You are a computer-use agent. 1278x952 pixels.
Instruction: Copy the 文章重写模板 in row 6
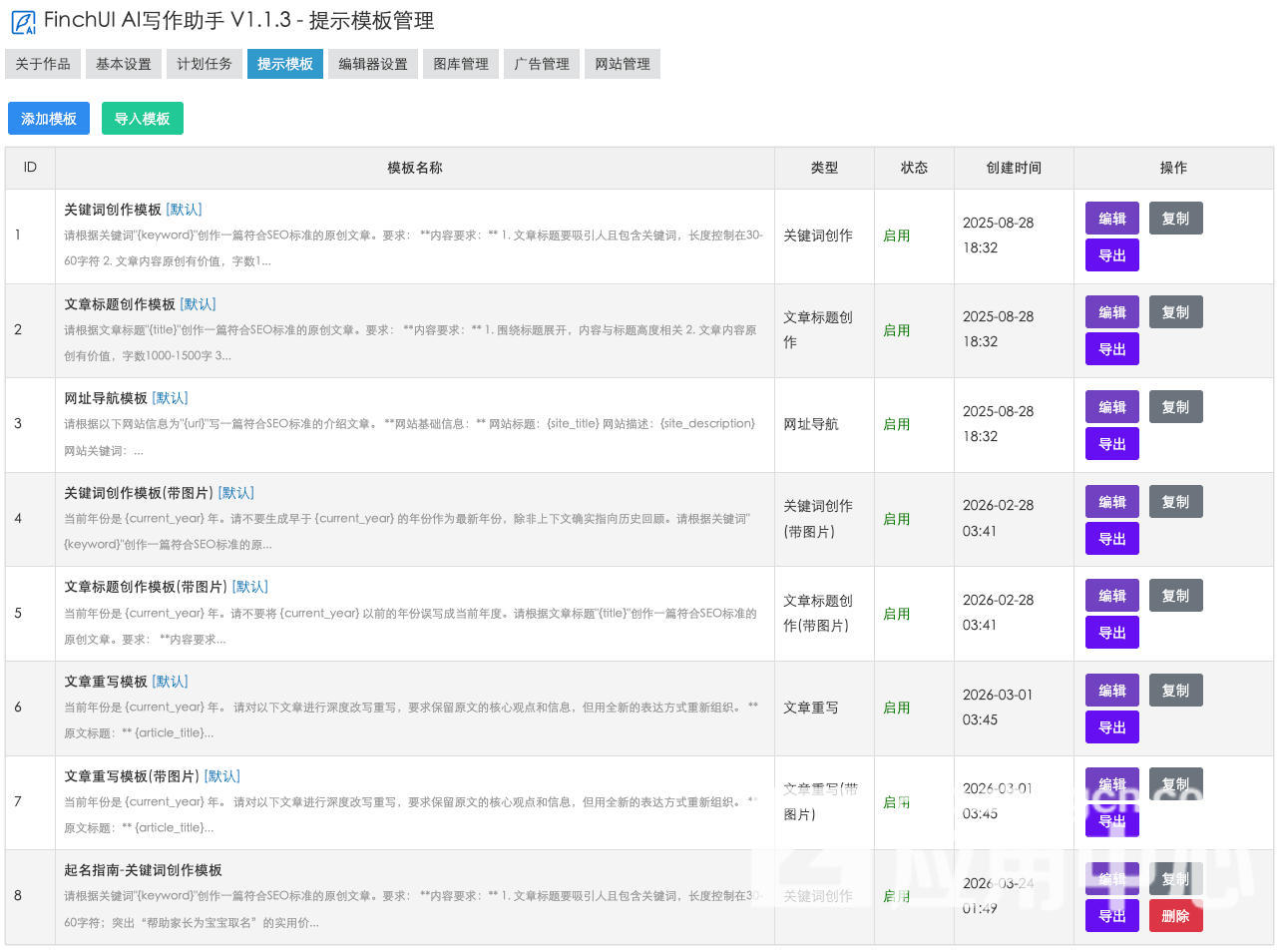(x=1175, y=691)
